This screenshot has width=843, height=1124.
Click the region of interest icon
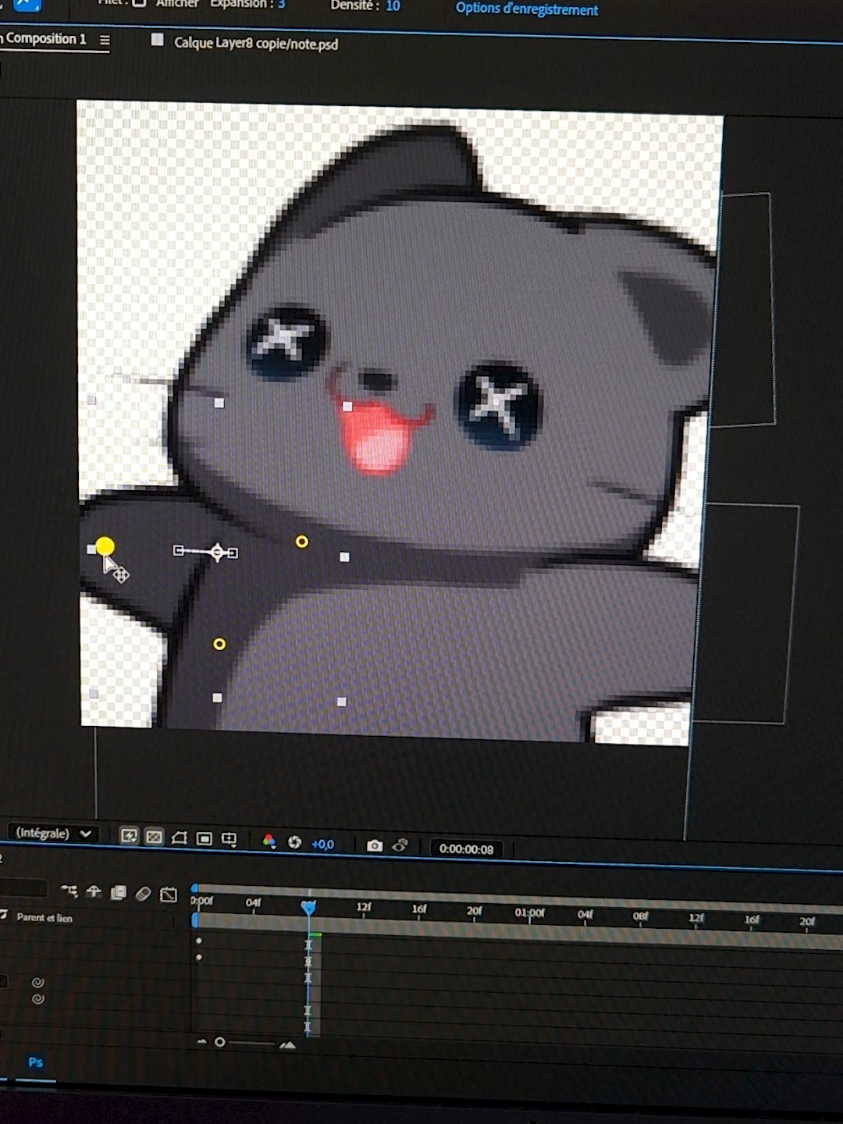point(204,838)
